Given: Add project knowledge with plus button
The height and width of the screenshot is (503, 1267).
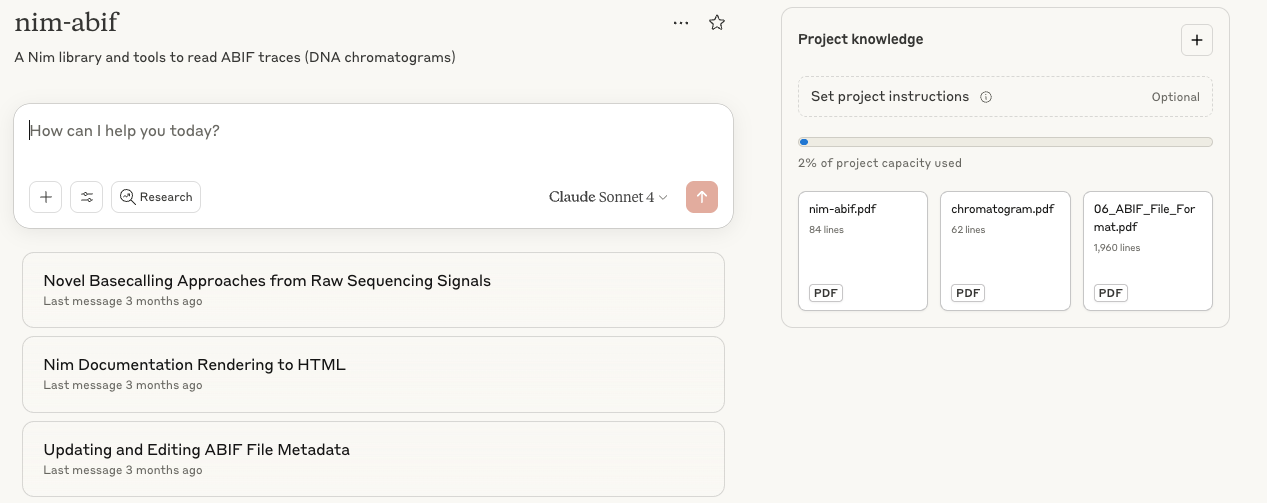Looking at the screenshot, I should [x=1196, y=40].
